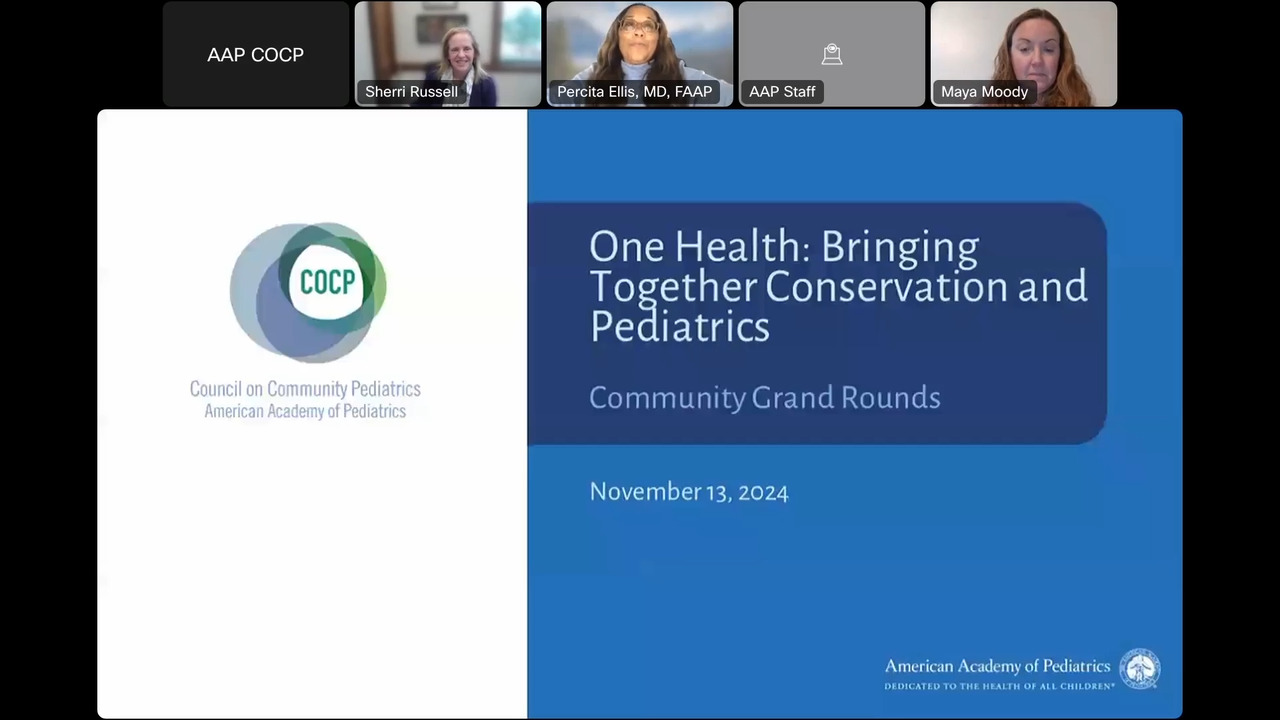Image resolution: width=1280 pixels, height=720 pixels.
Task: Click the American Academy of Pediatrics seal emblem
Action: point(1139,669)
